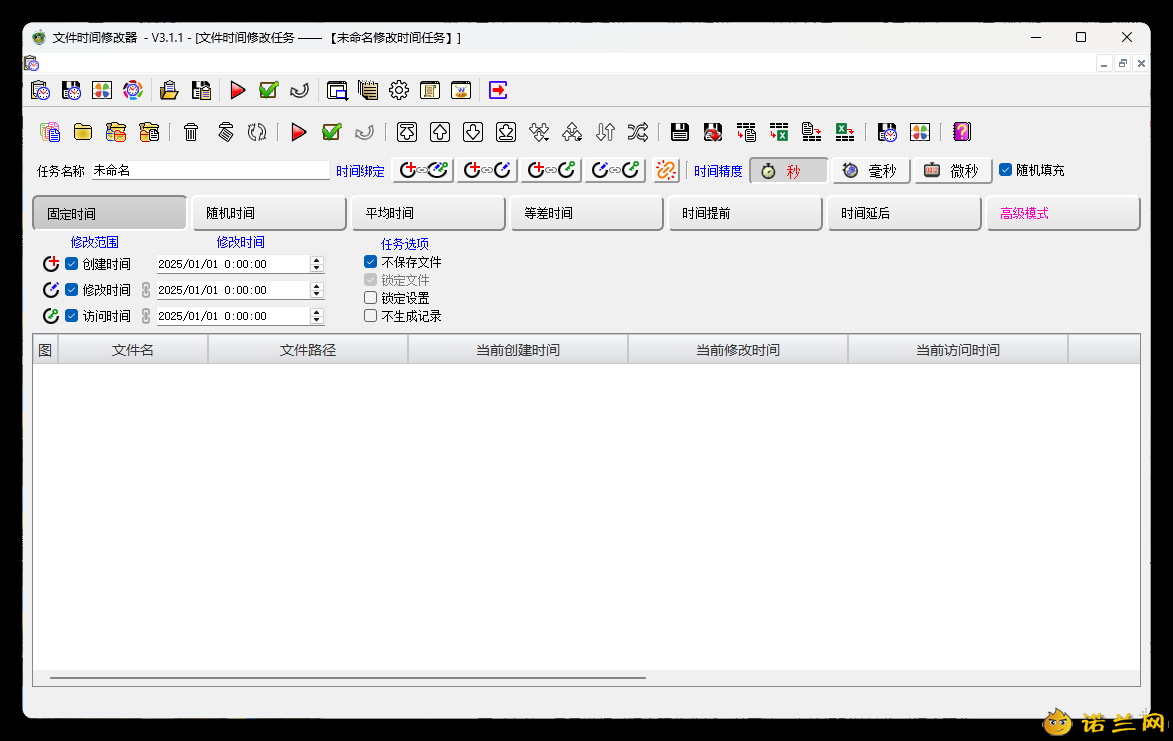Open the purple help book icon
Screen dimensions: 1173x741
(x=961, y=132)
